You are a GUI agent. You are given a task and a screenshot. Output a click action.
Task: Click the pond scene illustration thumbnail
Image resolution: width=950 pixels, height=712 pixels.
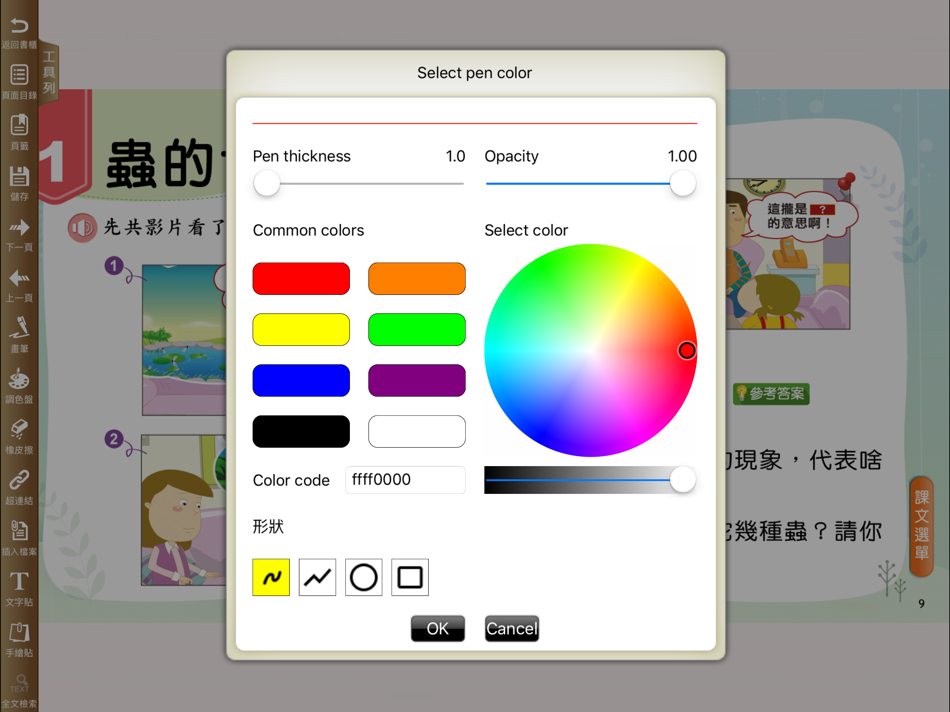[x=184, y=340]
